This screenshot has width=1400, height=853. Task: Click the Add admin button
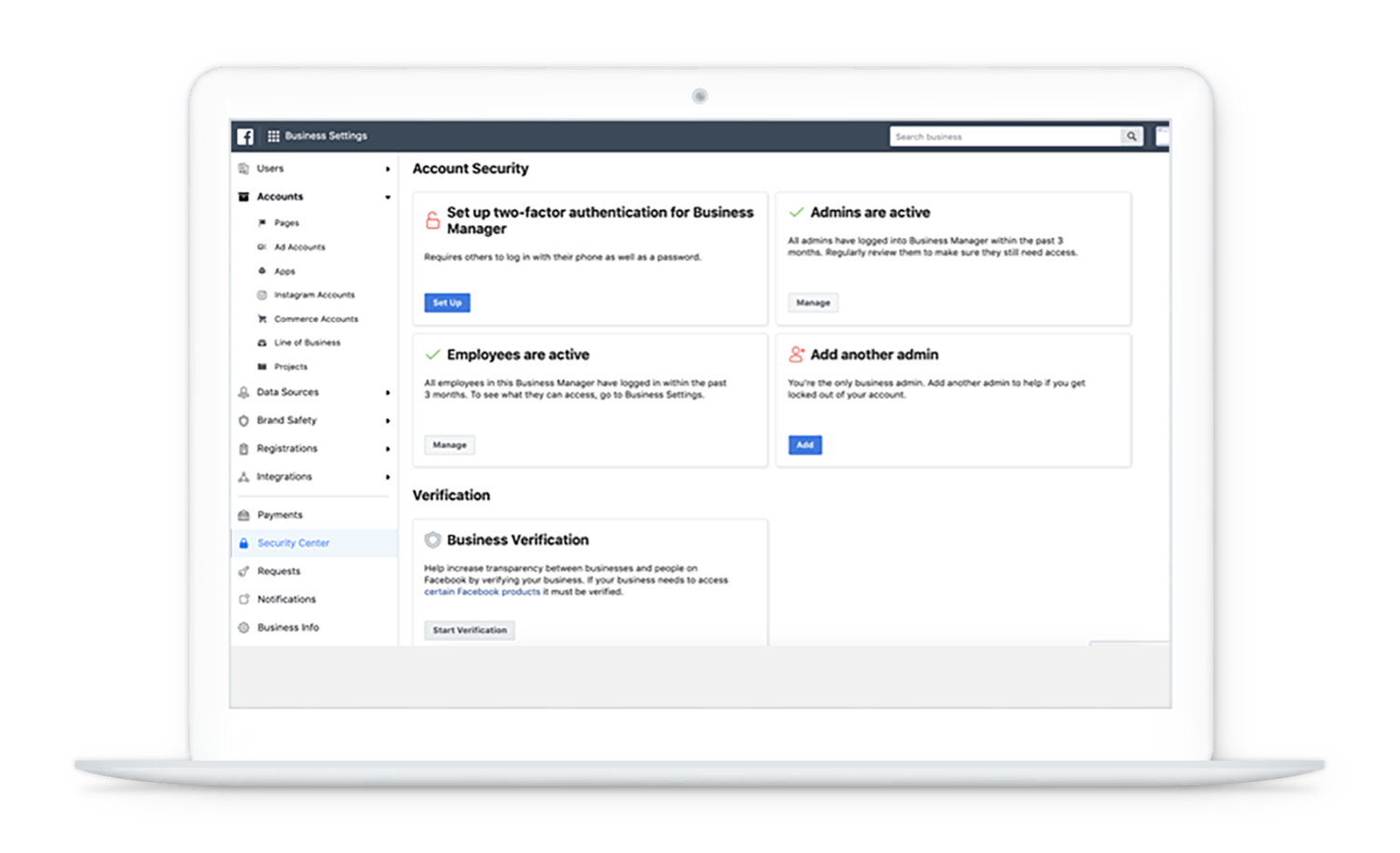pos(805,445)
